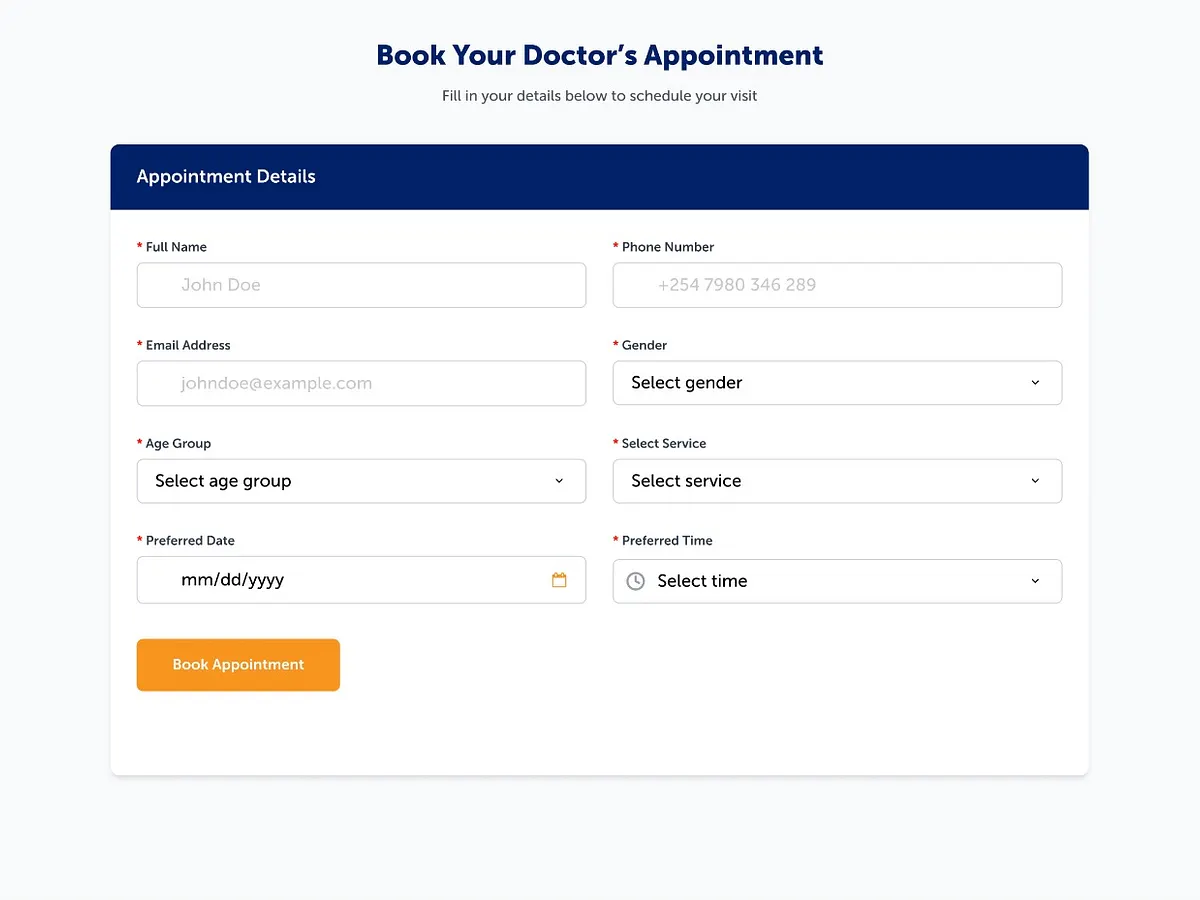Screen dimensions: 1200x900
Task: Click the clock icon beside Select time
Action: [x=635, y=580]
